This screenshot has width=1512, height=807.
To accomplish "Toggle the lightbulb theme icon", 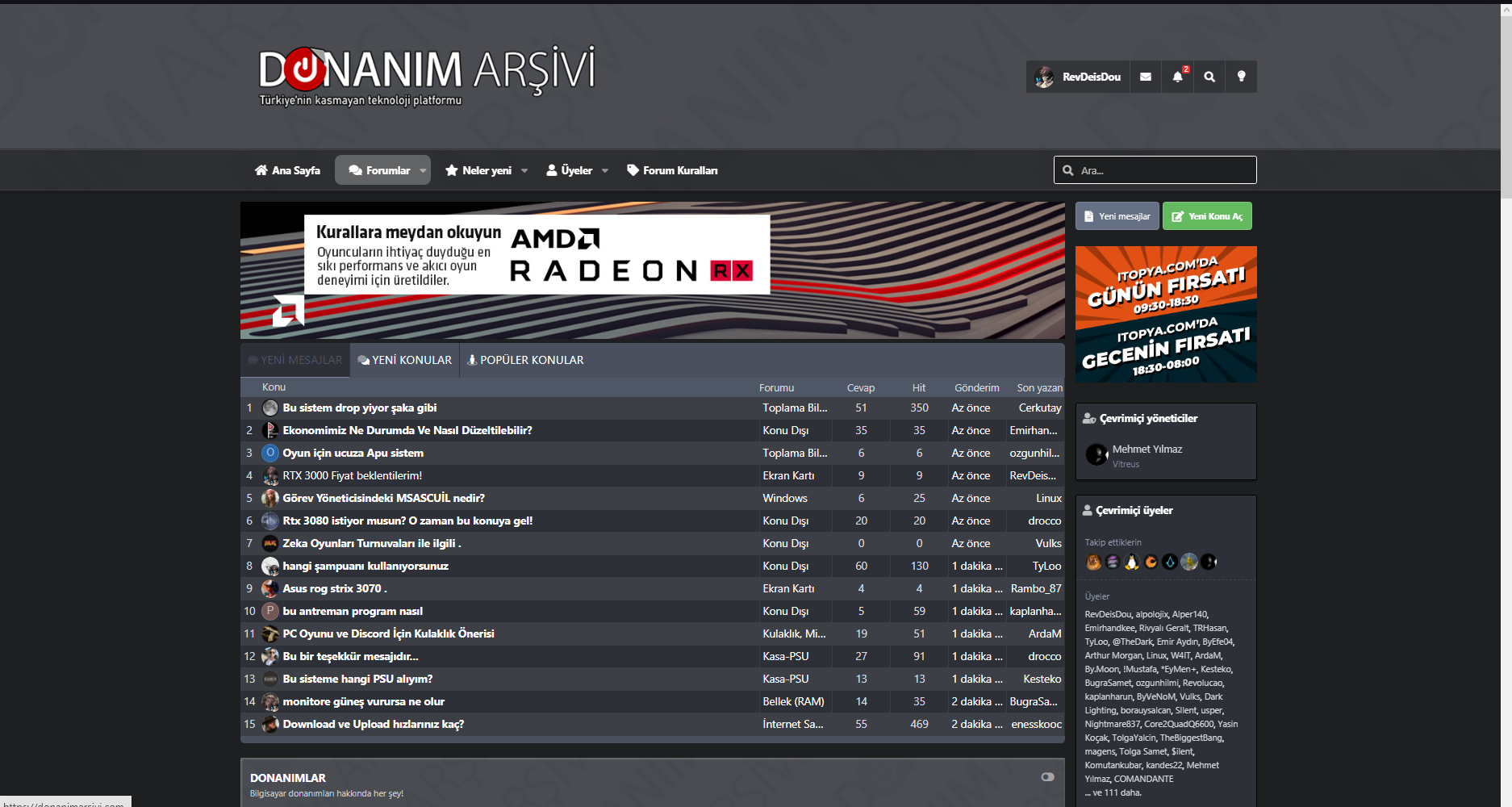I will coord(1242,77).
